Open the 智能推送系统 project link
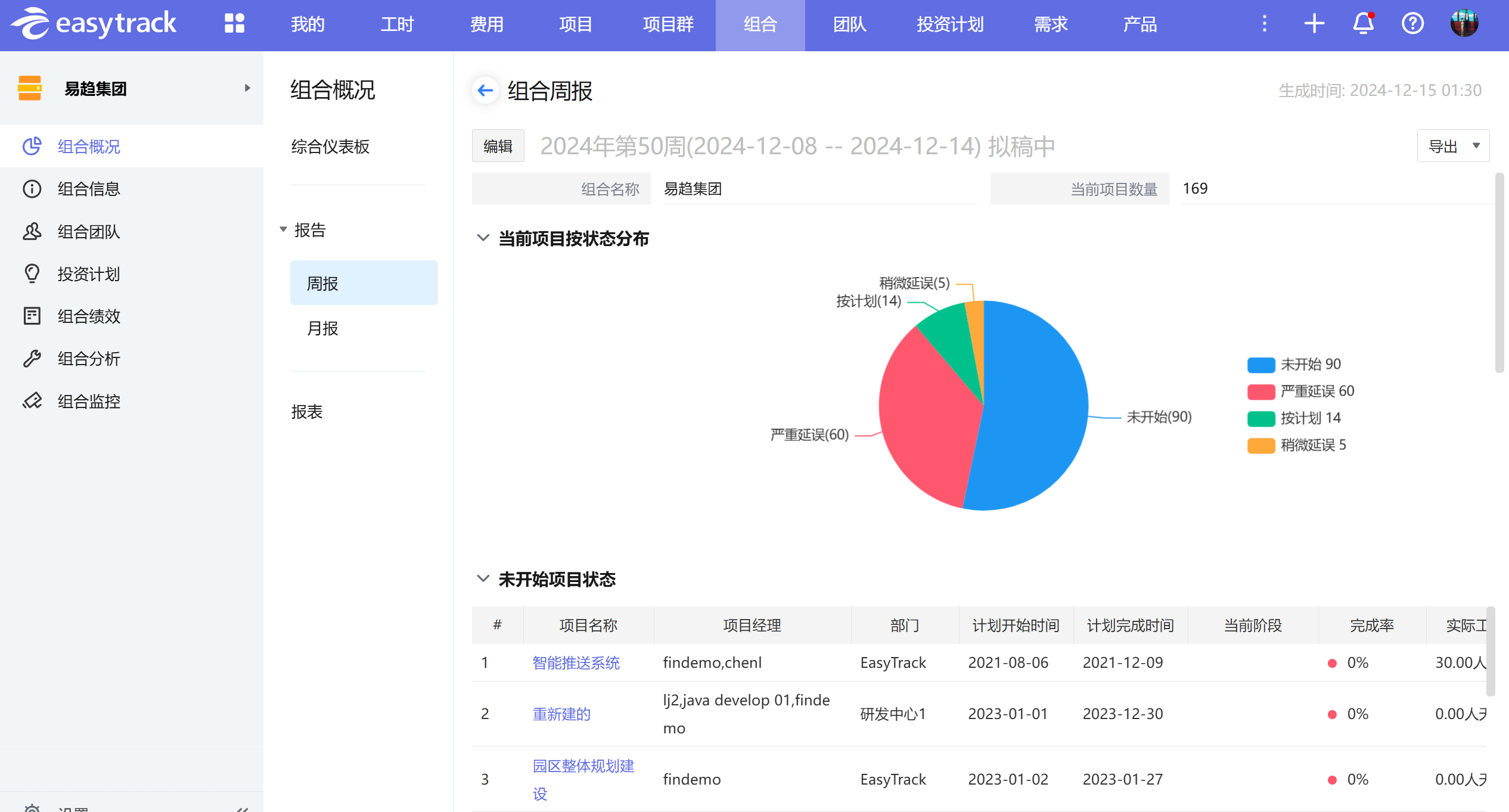 pos(576,662)
